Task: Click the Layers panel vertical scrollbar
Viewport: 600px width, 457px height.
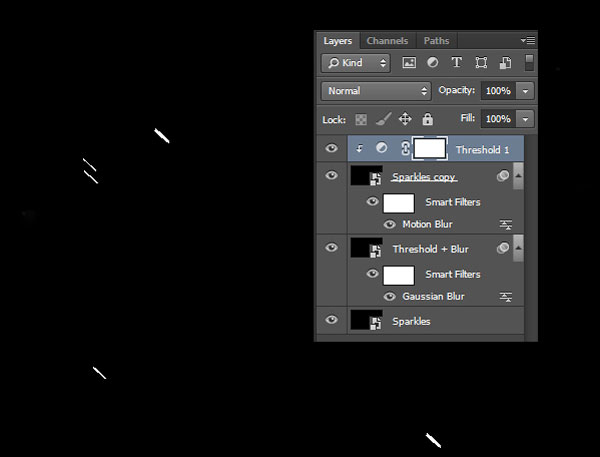Action: [x=530, y=237]
